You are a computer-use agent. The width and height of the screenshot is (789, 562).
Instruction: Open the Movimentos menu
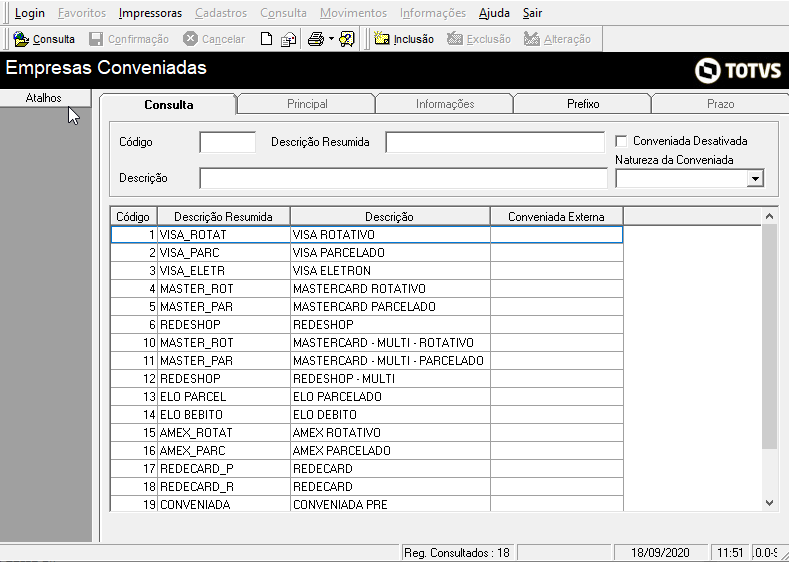click(x=353, y=13)
